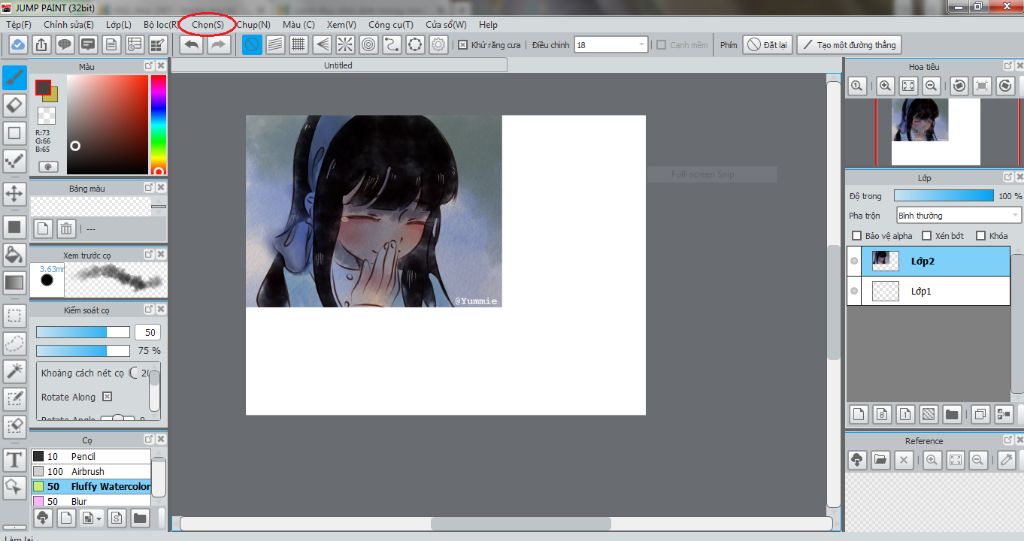Viewport: 1024px width, 541px height.
Task: Toggle visibility of Lớp2 layer
Action: [x=854, y=261]
